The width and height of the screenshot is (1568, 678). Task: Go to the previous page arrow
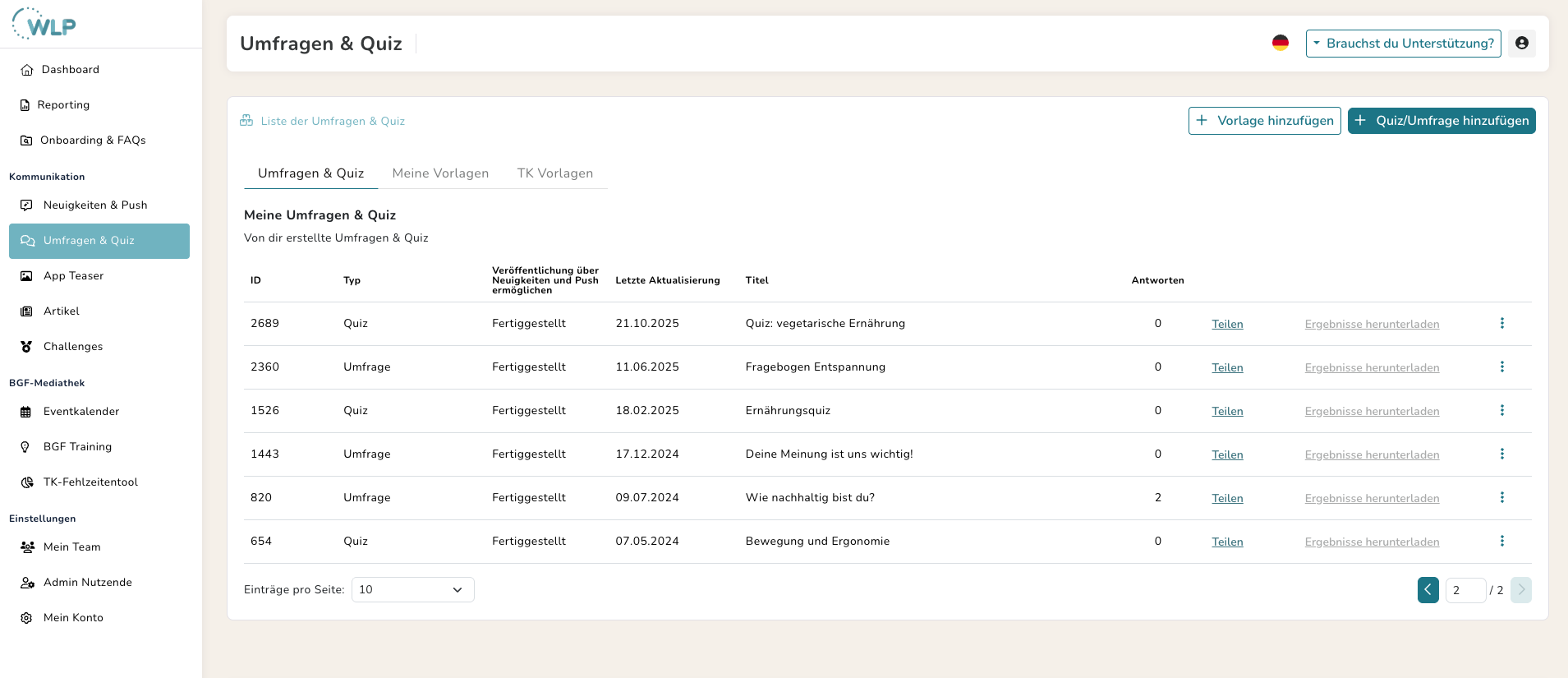(1428, 590)
